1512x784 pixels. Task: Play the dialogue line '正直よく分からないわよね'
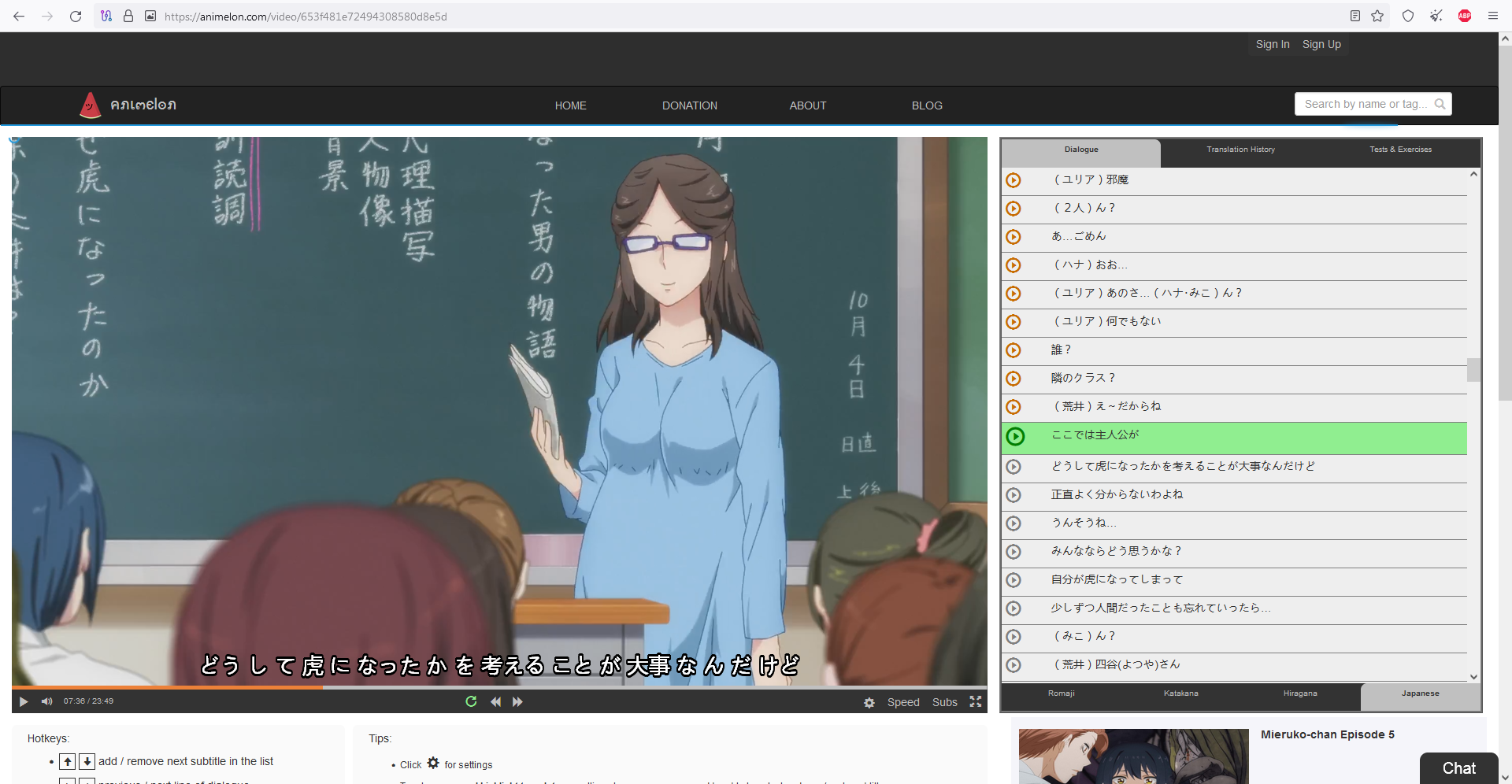point(1014,495)
